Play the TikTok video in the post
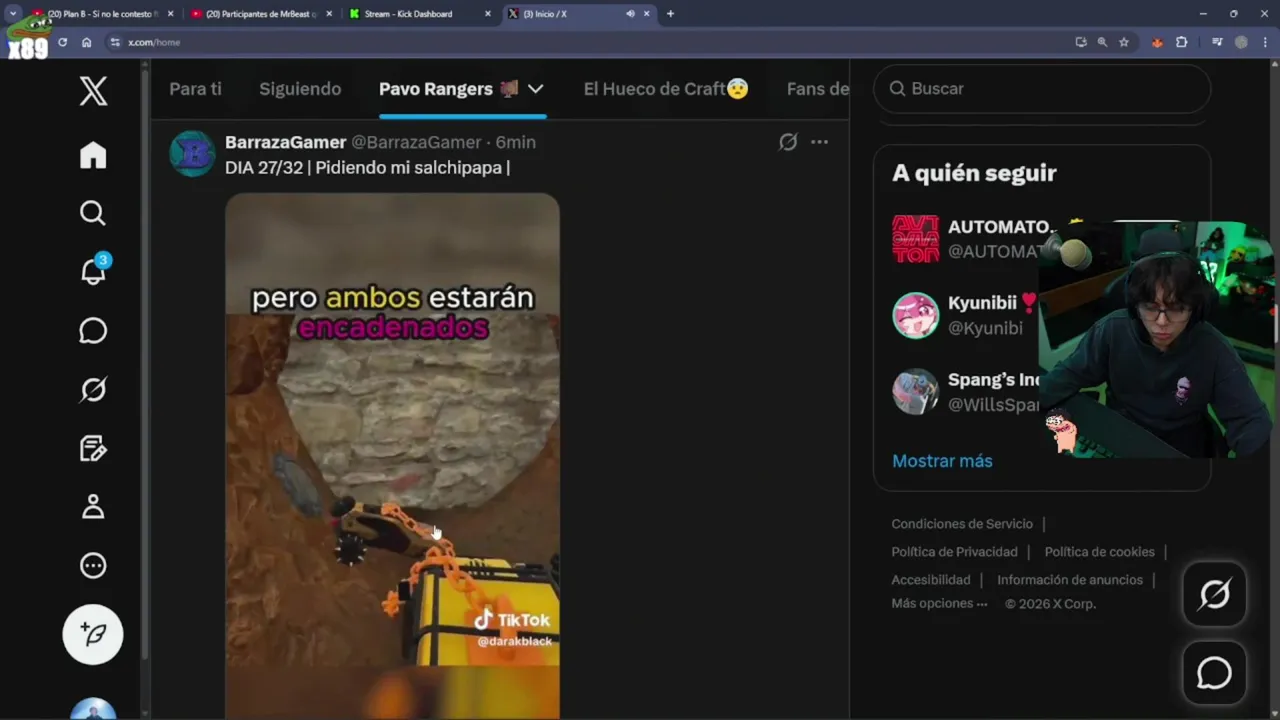The width and height of the screenshot is (1280, 720). 392,455
